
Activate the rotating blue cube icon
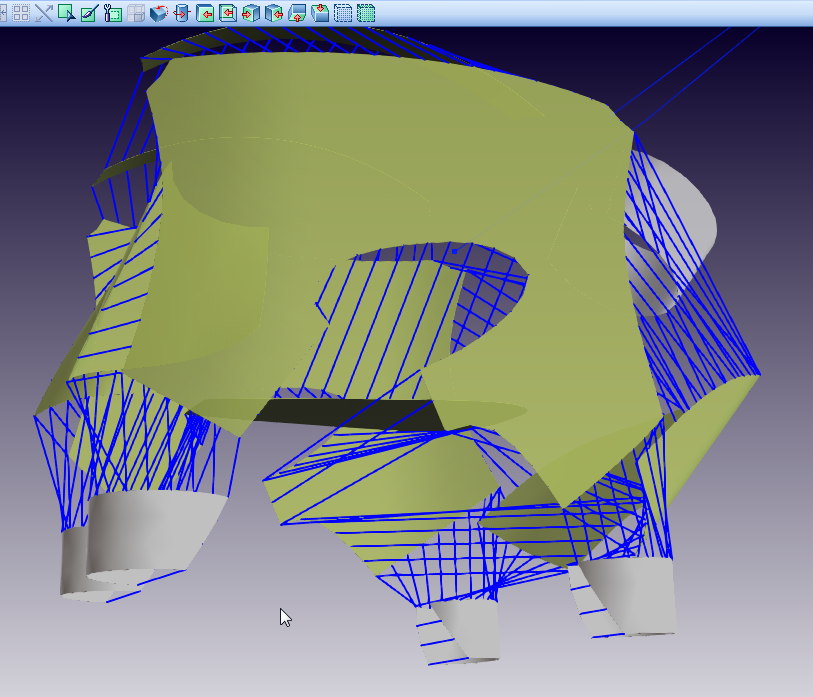click(159, 13)
